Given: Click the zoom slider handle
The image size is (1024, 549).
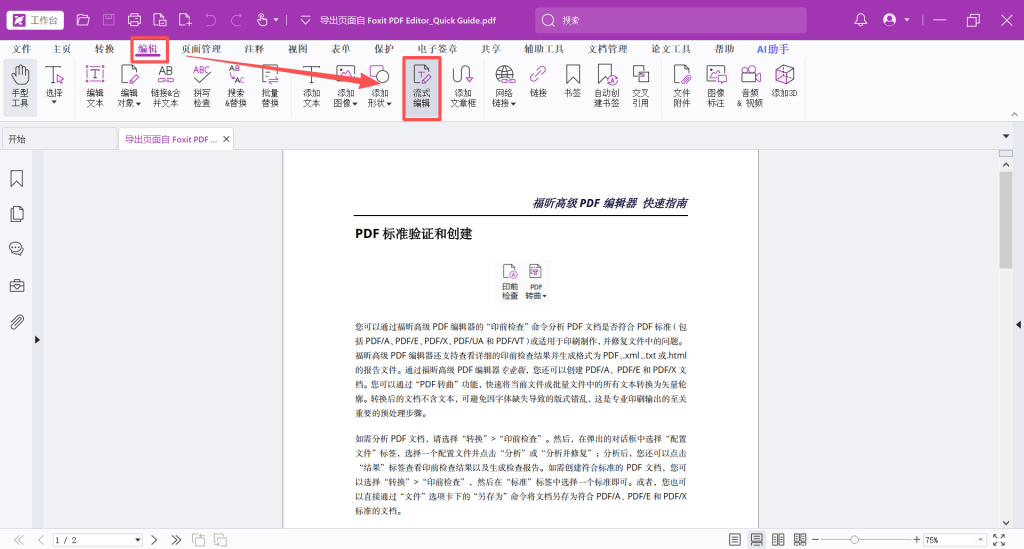Looking at the screenshot, I should (854, 540).
